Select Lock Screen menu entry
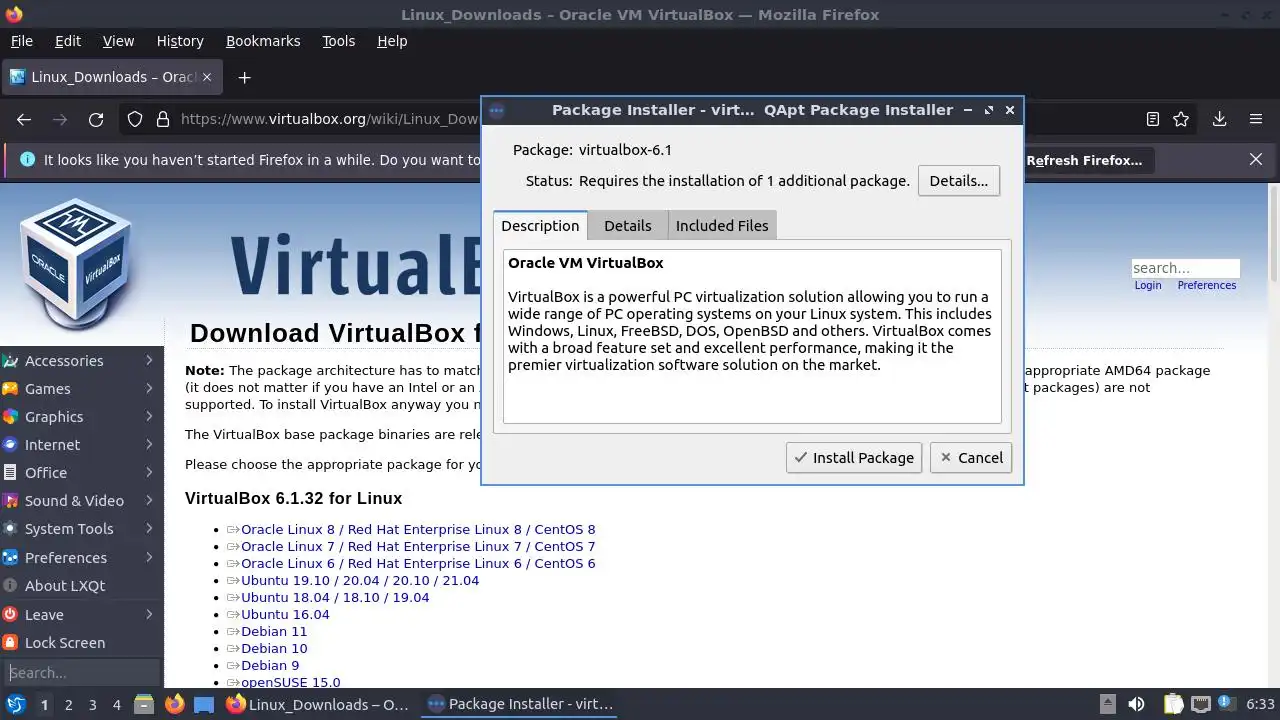 pos(80,642)
